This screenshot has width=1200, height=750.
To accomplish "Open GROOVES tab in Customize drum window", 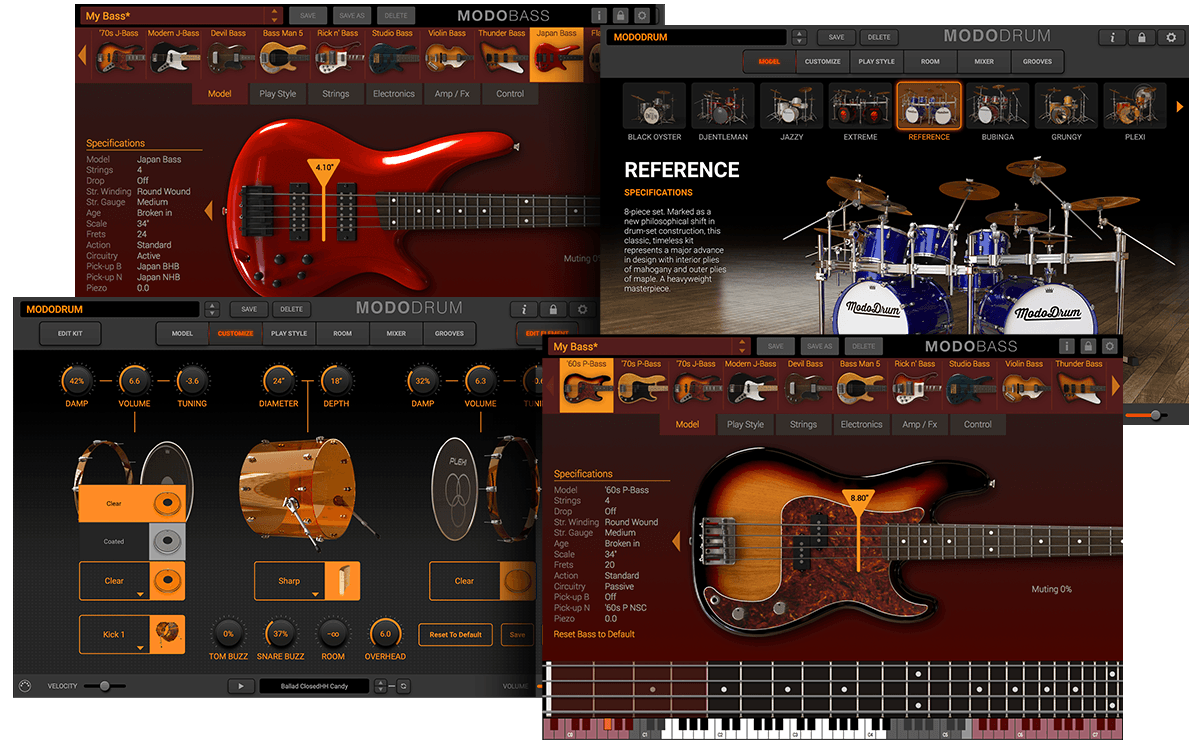I will click(450, 333).
